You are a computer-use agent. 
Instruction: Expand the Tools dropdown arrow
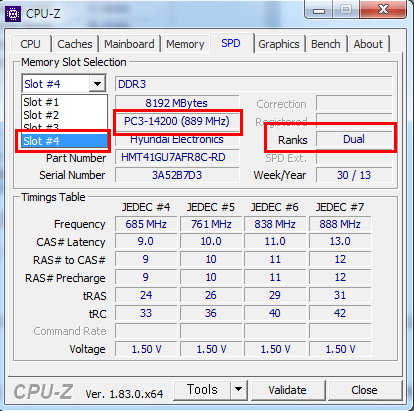point(239,389)
